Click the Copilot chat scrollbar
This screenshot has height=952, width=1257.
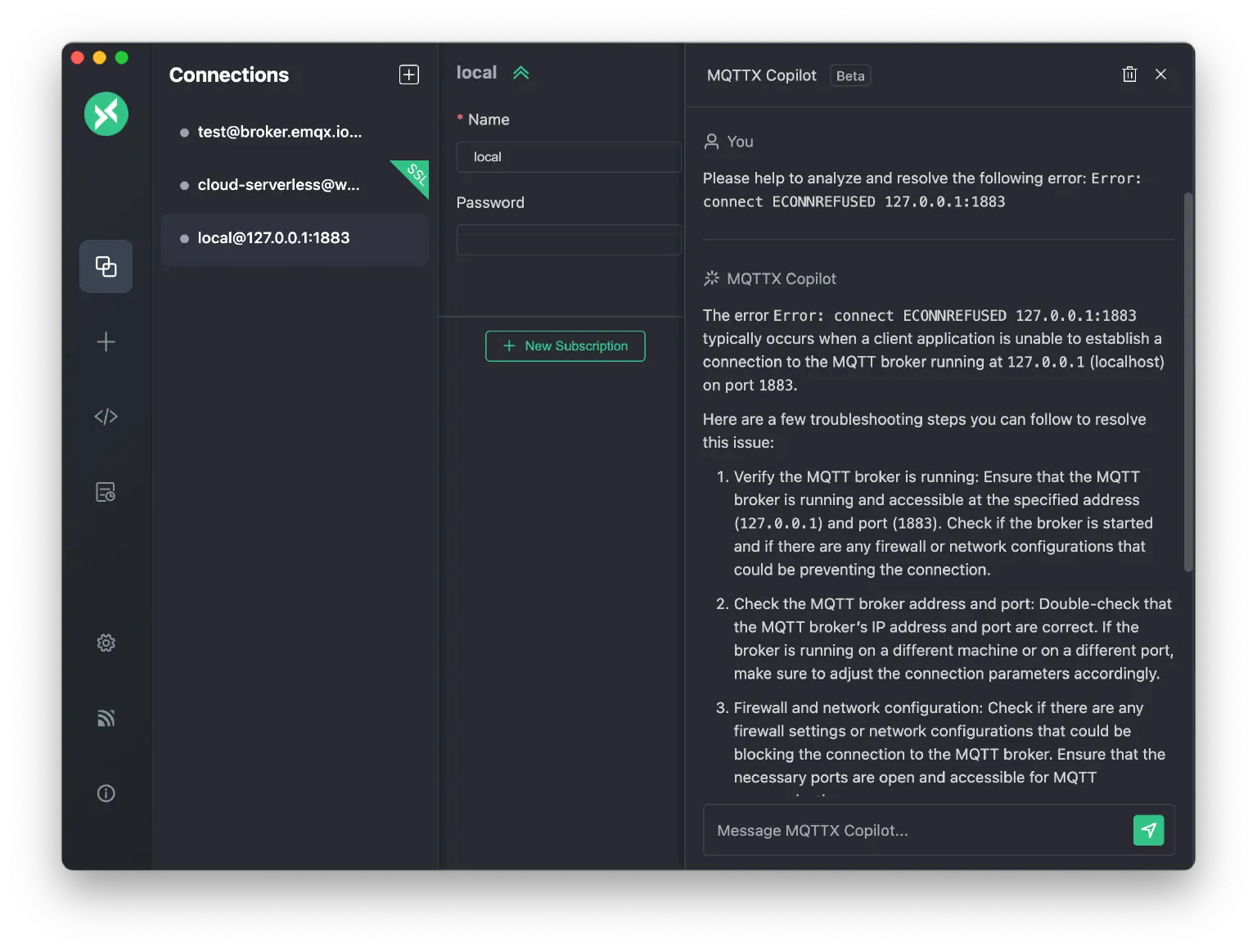[1188, 381]
